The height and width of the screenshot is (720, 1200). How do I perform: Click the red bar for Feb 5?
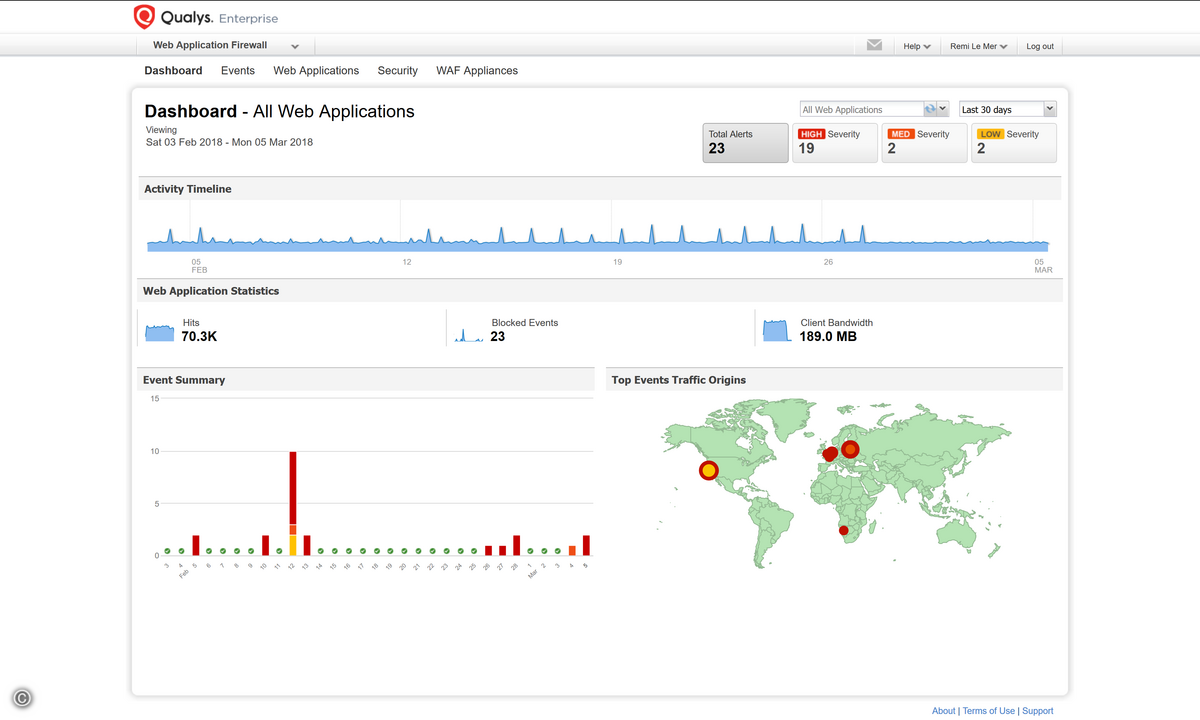click(196, 545)
